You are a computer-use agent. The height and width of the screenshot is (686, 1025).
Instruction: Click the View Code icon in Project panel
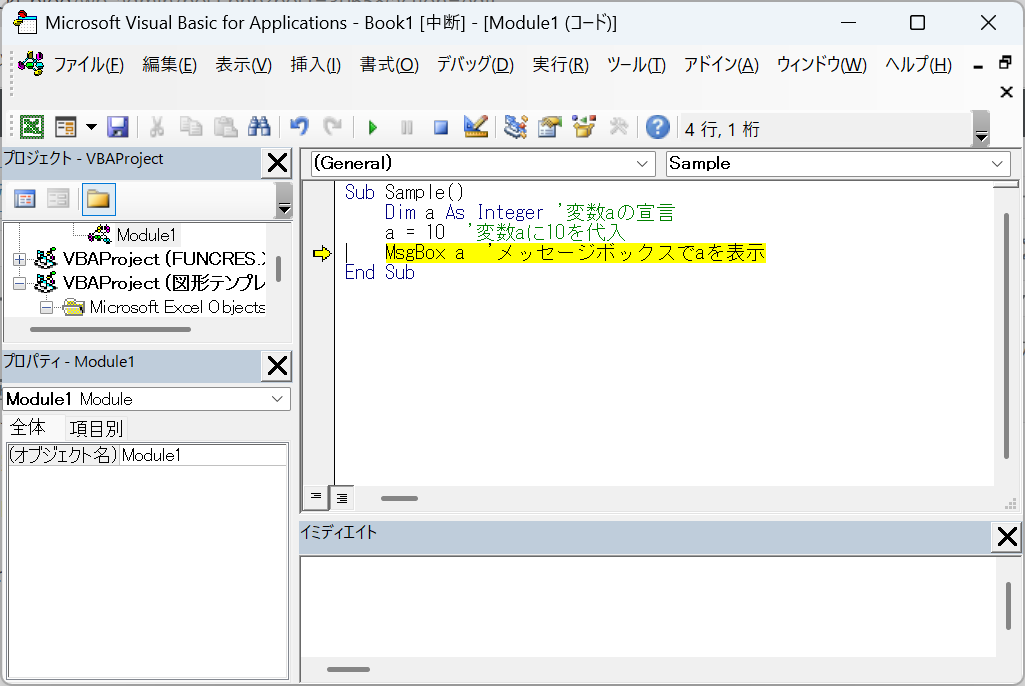(25, 199)
